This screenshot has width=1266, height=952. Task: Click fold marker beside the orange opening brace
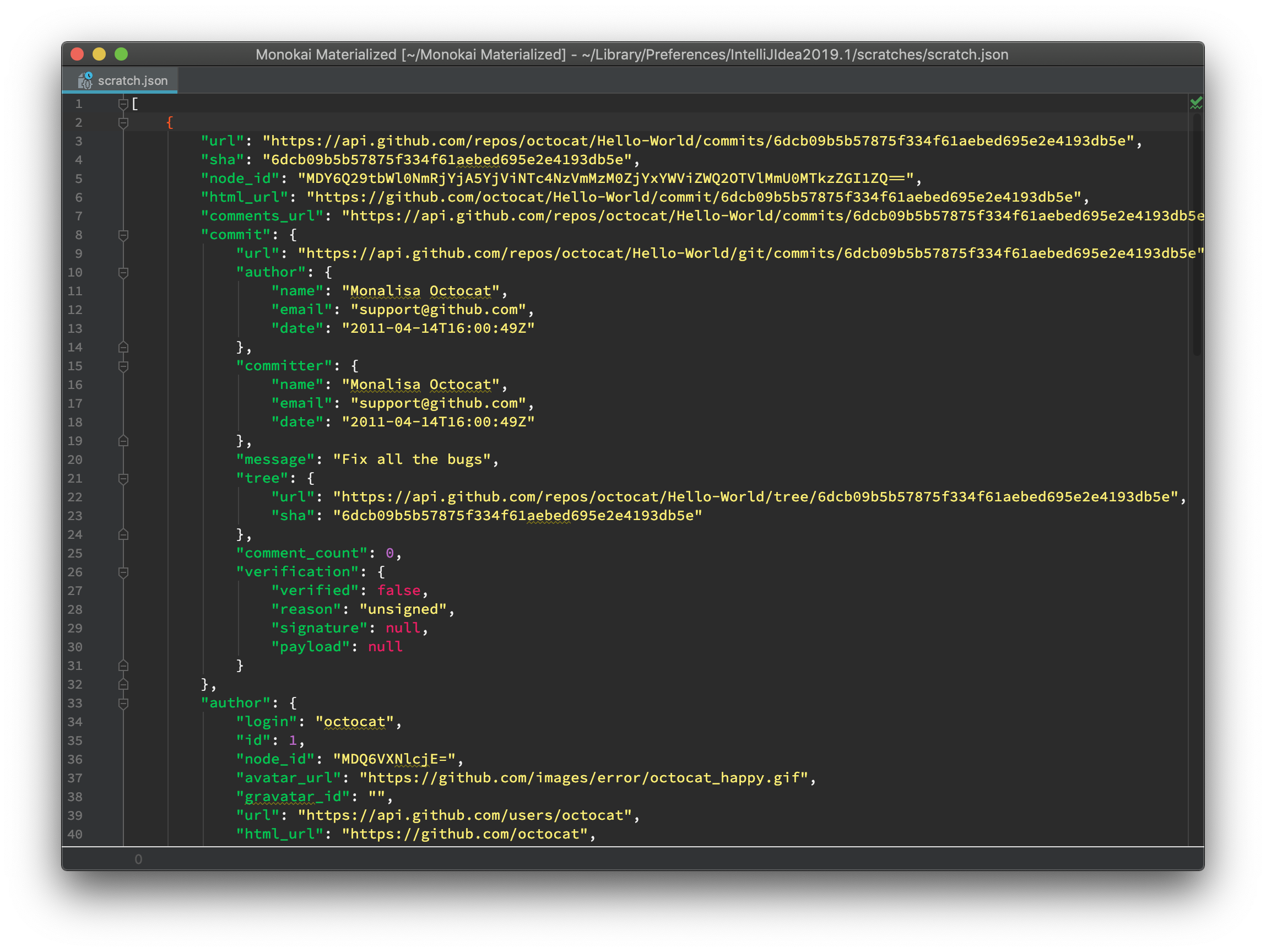(x=123, y=122)
